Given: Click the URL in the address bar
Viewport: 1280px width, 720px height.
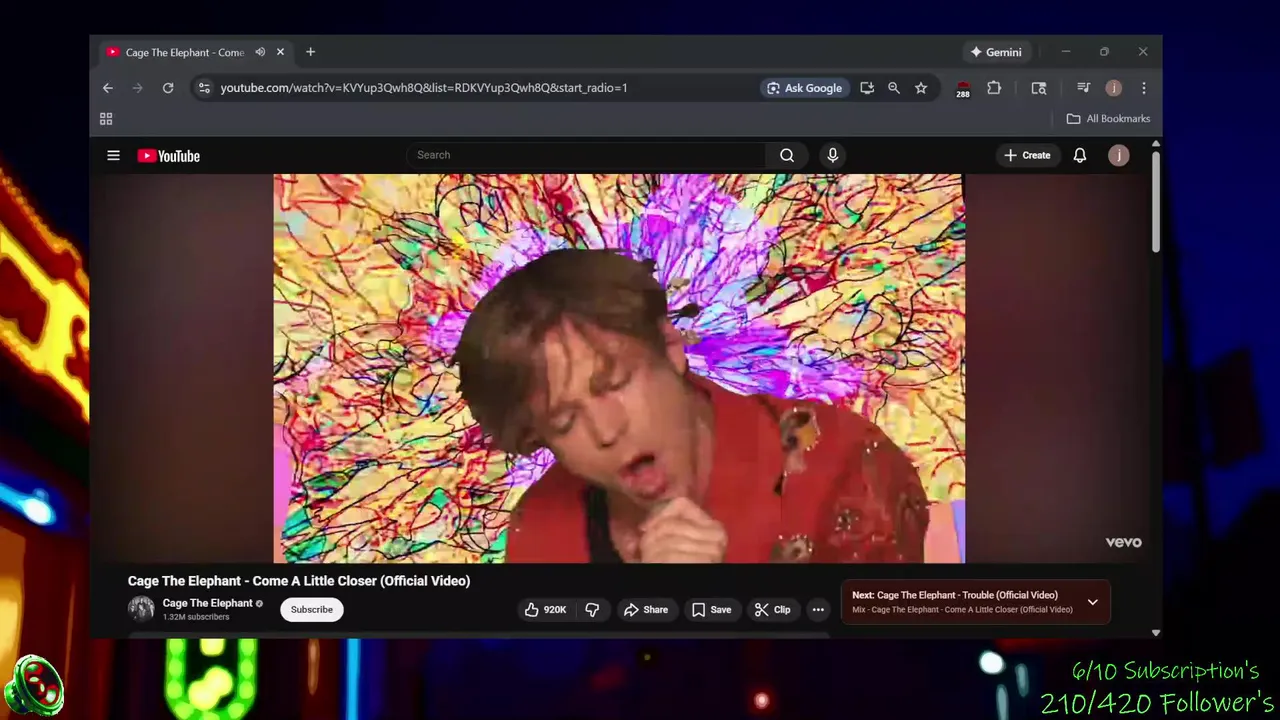Looking at the screenshot, I should 424,88.
